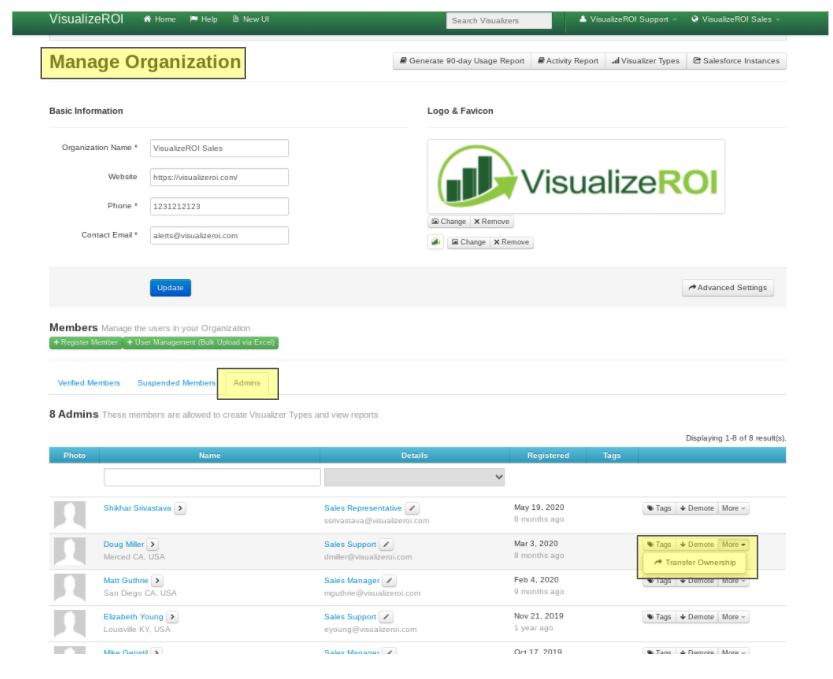833x679 pixels.
Task: Click the arrow button beside Elizabeth Young
Action: coord(172,617)
